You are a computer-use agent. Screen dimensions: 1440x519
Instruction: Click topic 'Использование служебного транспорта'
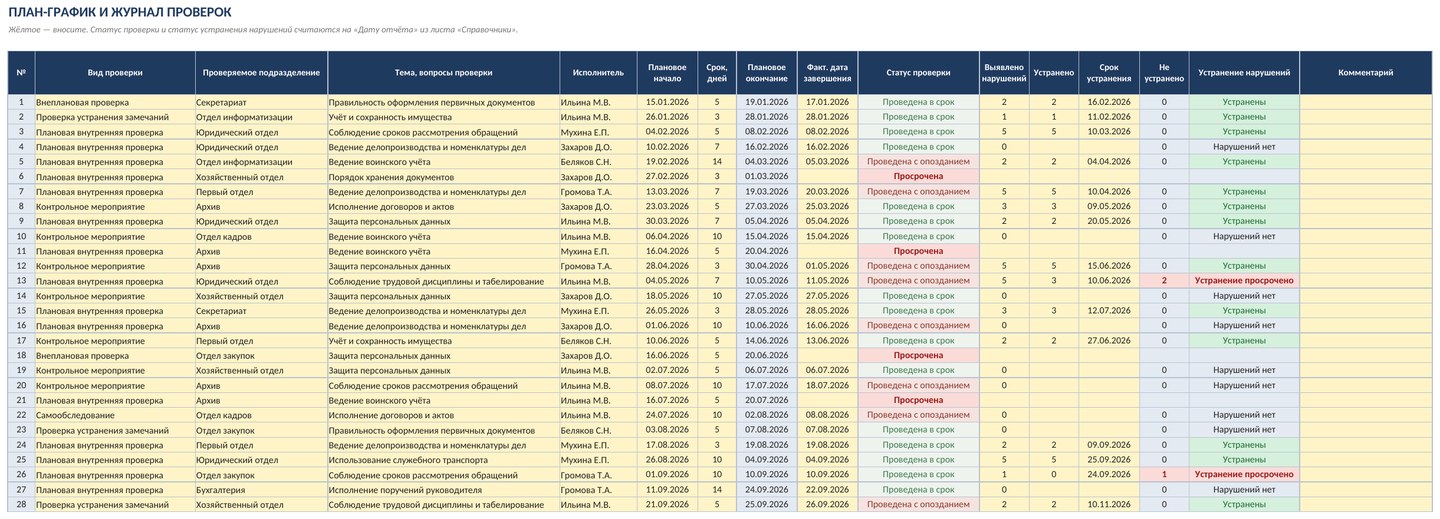[x=443, y=460]
